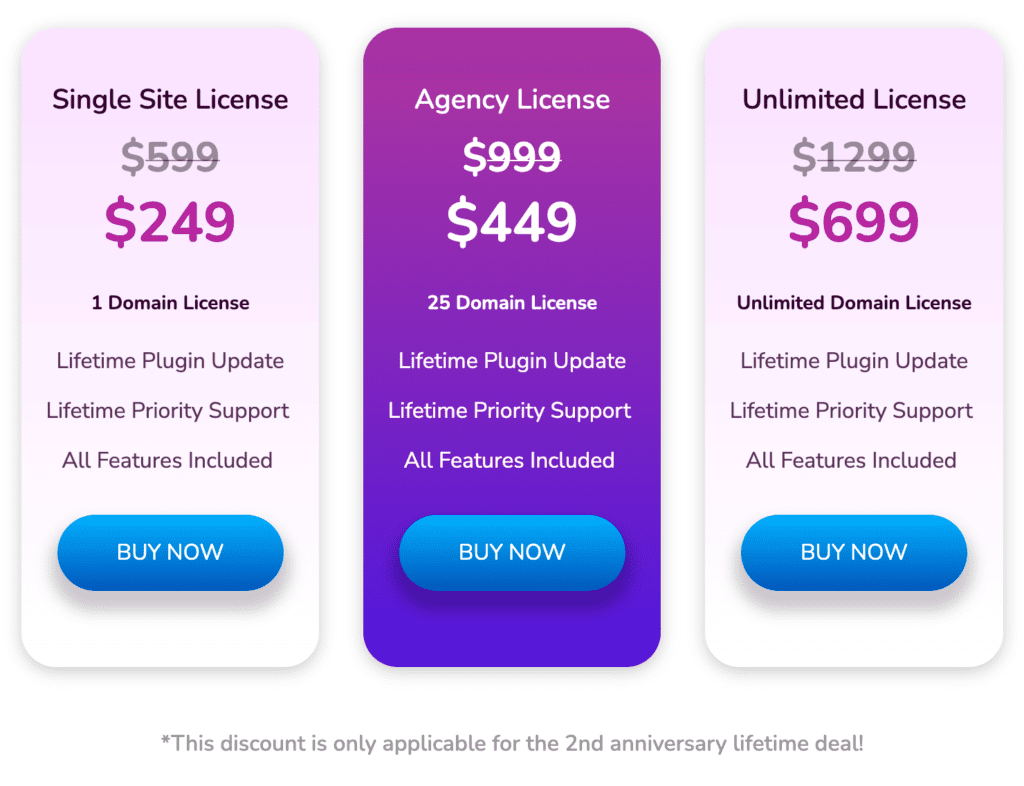Click Lifetime Priority Support in Single Site card
Screen dimensions: 1024x786
point(168,411)
